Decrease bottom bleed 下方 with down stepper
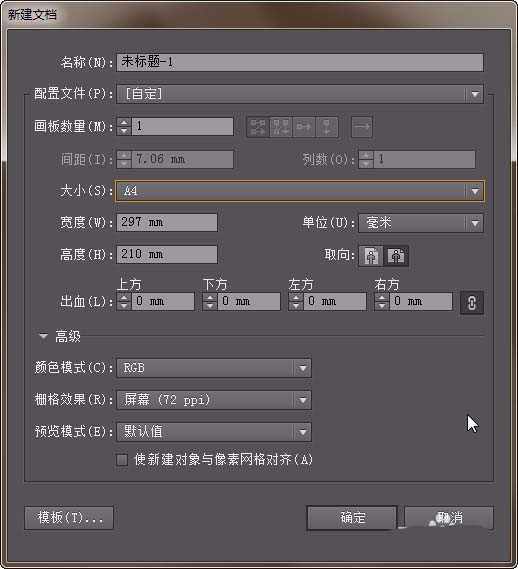 click(x=210, y=306)
